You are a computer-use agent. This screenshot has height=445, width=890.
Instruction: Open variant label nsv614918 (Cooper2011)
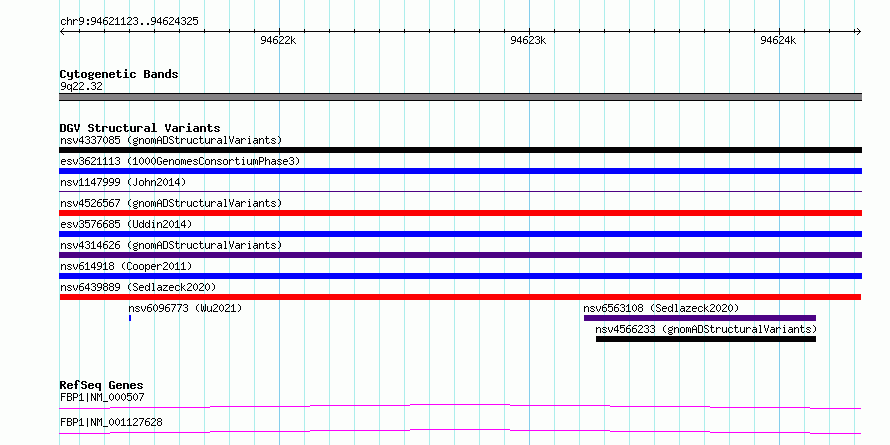tap(126, 266)
